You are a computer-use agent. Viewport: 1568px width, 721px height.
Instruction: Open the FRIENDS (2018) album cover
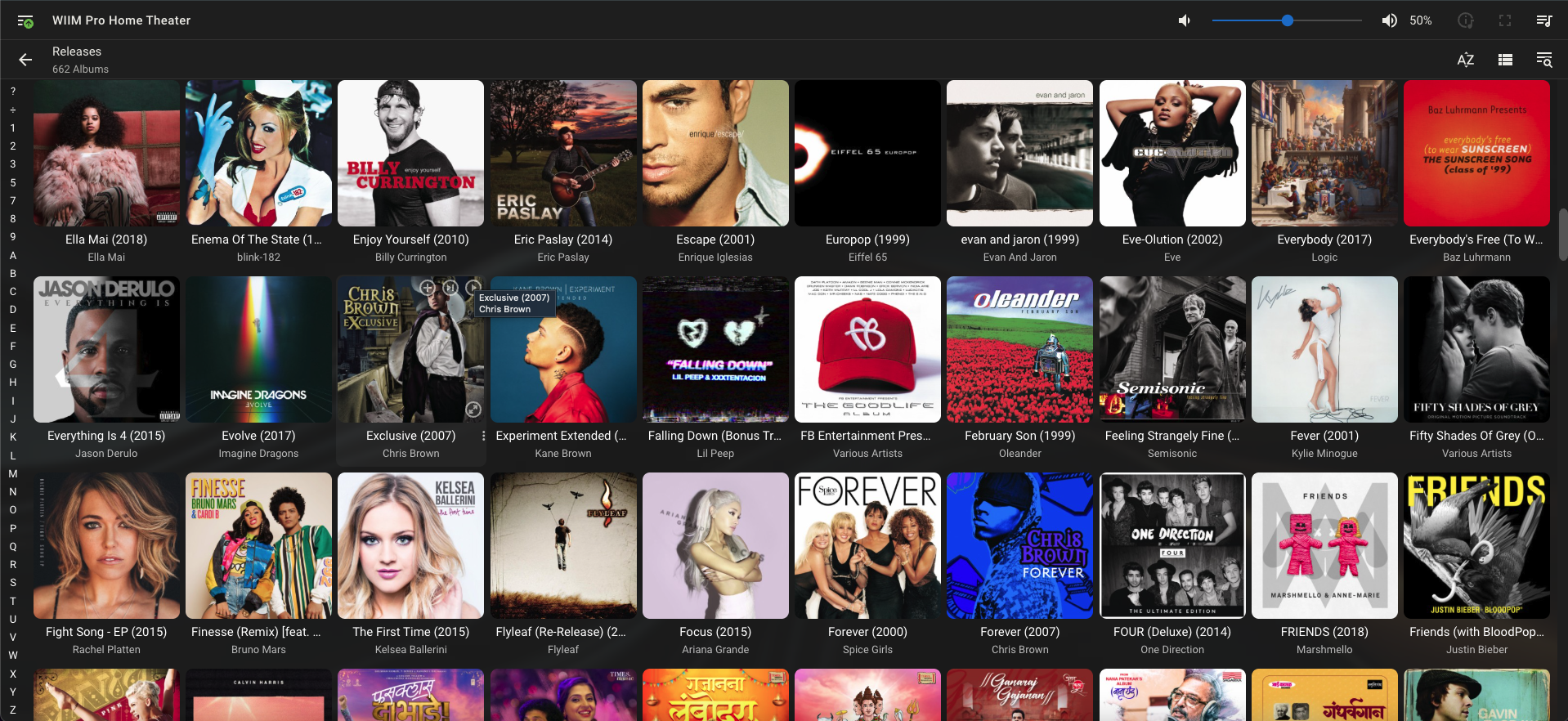click(x=1324, y=545)
